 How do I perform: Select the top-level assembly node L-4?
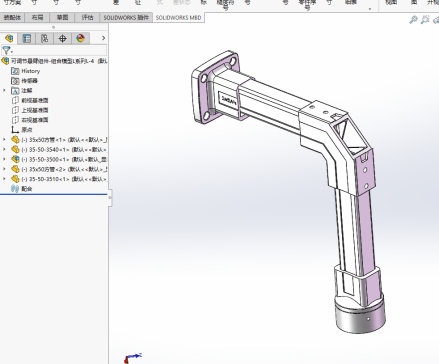click(54, 61)
